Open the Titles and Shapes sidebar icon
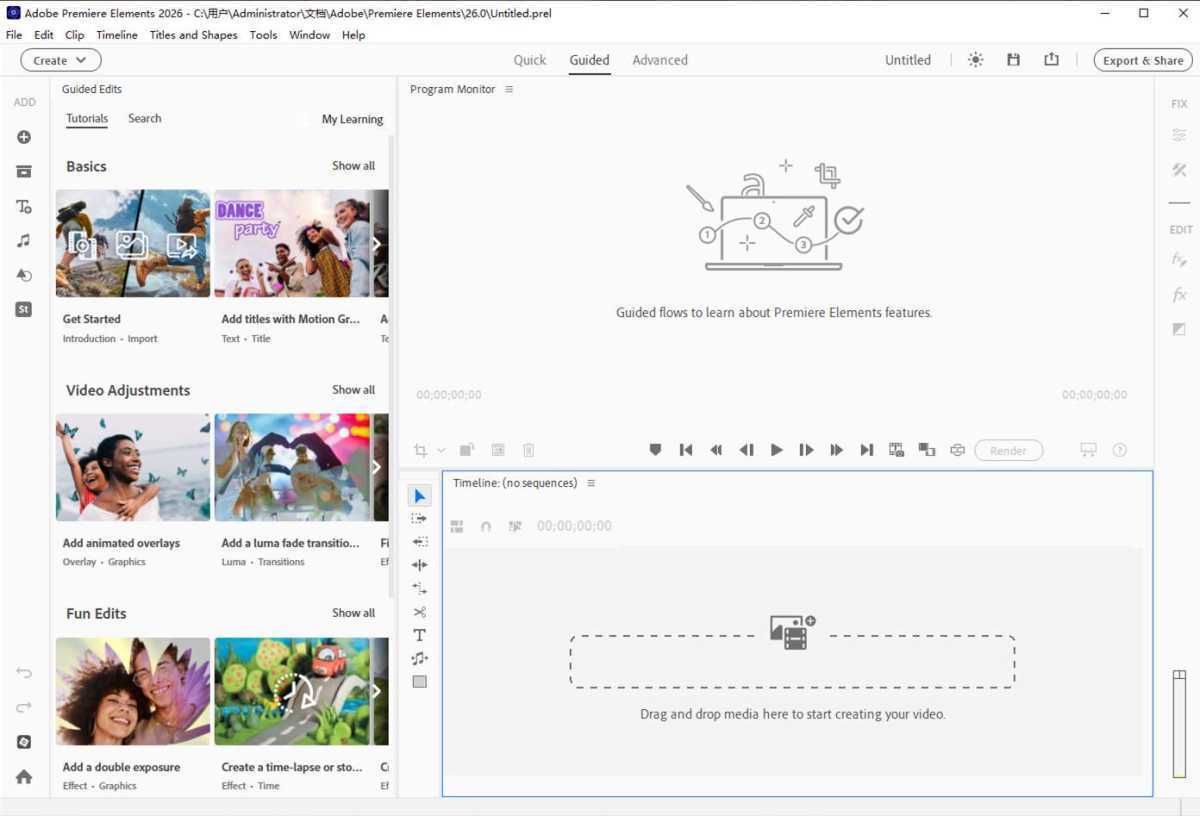The width and height of the screenshot is (1200, 816). tap(24, 207)
